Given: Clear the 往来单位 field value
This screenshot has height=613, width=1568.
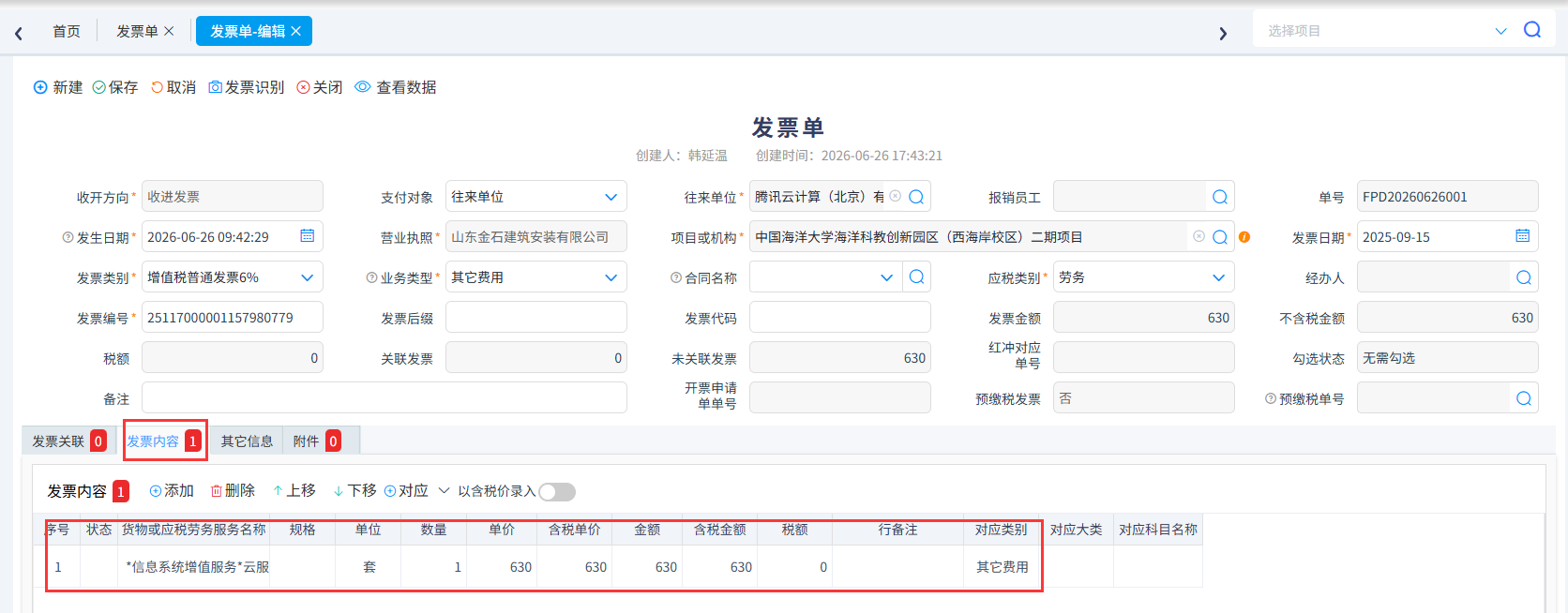Looking at the screenshot, I should click(896, 196).
